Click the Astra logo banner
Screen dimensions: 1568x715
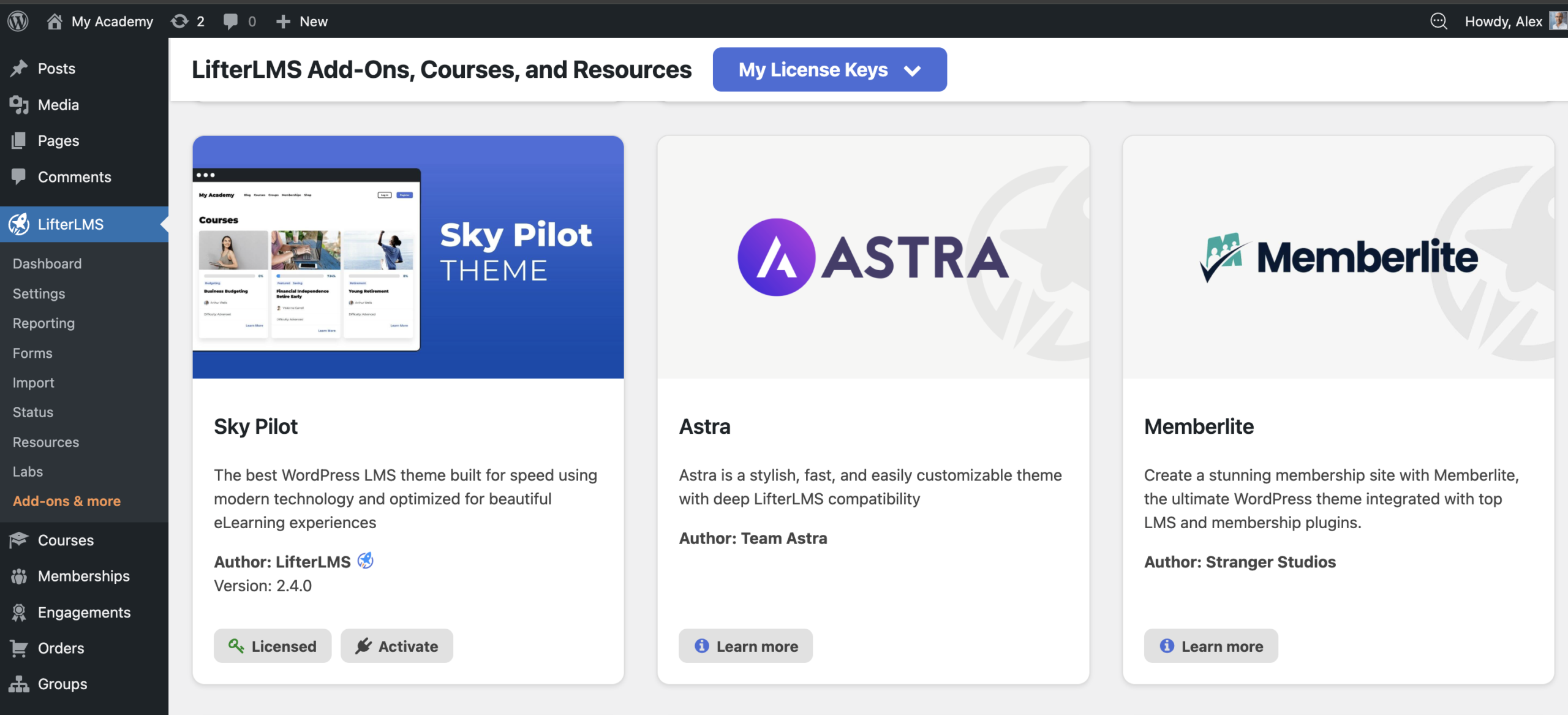point(873,257)
